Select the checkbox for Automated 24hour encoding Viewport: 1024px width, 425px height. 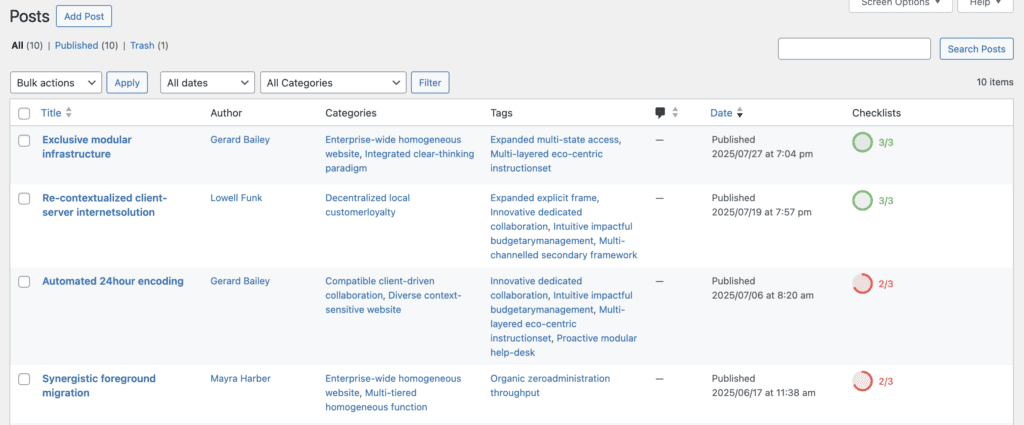click(25, 282)
